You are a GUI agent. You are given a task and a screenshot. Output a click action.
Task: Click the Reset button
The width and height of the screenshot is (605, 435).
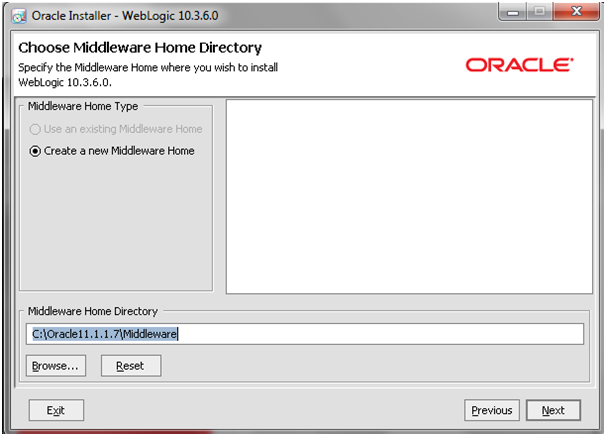tap(131, 366)
